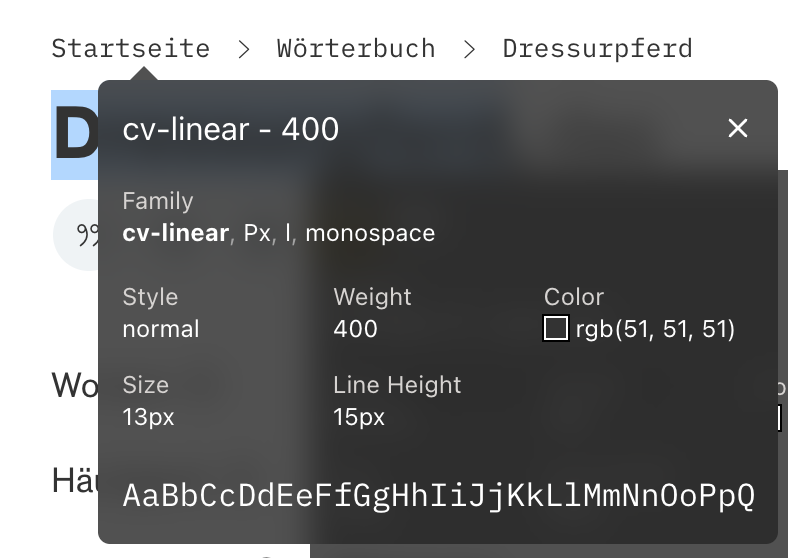Click the highlighted heading letter D
Viewport: 788px width, 558px height.
click(75, 135)
